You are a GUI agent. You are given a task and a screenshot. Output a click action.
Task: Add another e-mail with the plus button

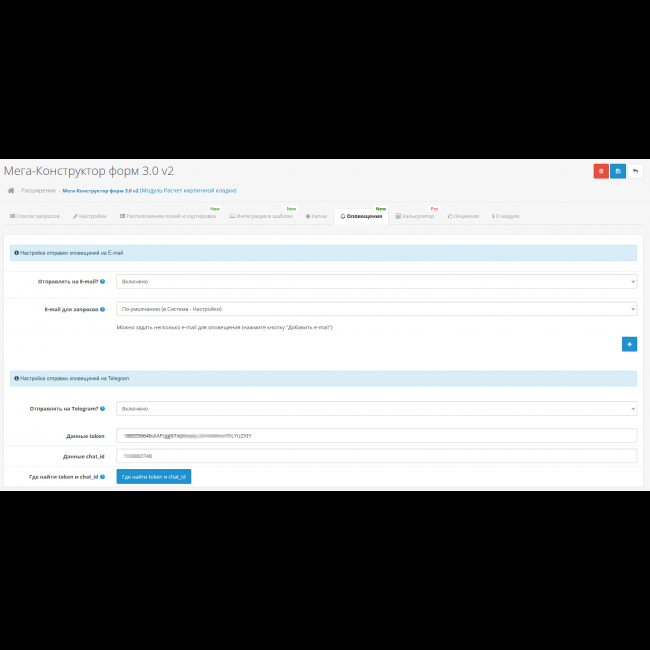click(x=629, y=344)
